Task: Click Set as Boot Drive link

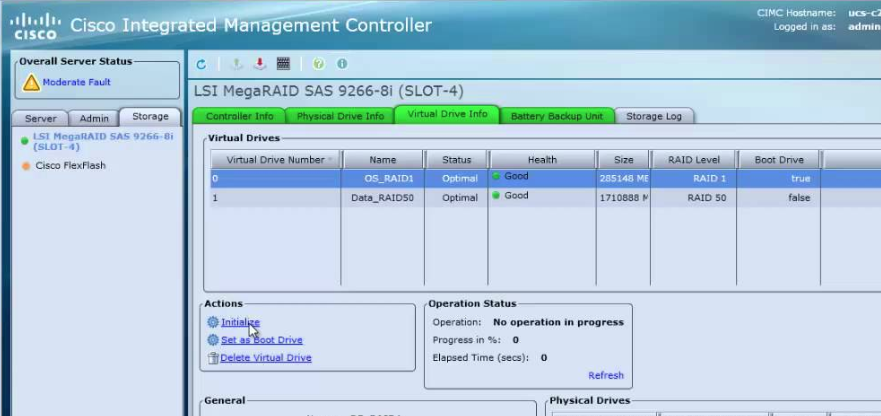Action: pyautogui.click(x=262, y=340)
